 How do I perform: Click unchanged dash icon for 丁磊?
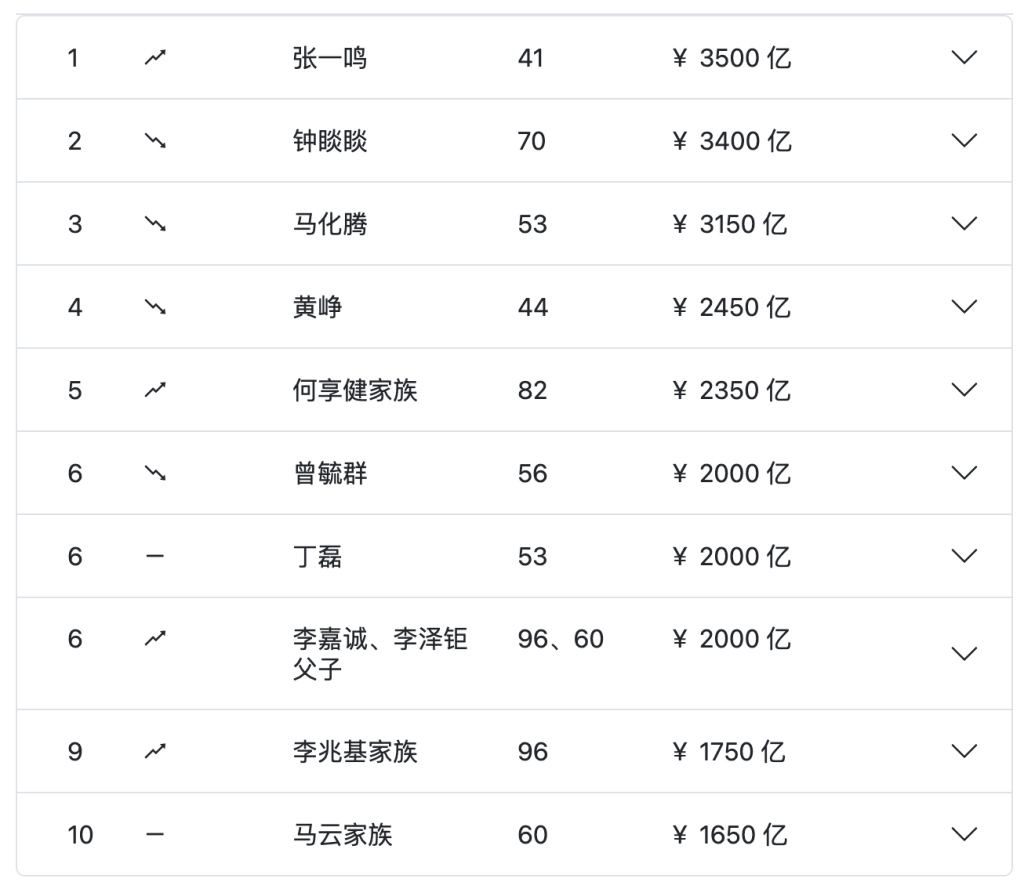point(155,557)
